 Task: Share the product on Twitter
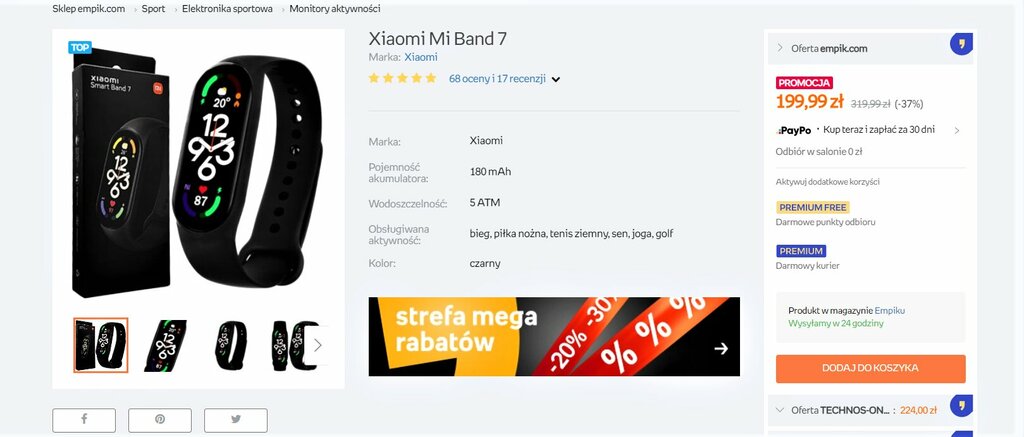coord(236,419)
